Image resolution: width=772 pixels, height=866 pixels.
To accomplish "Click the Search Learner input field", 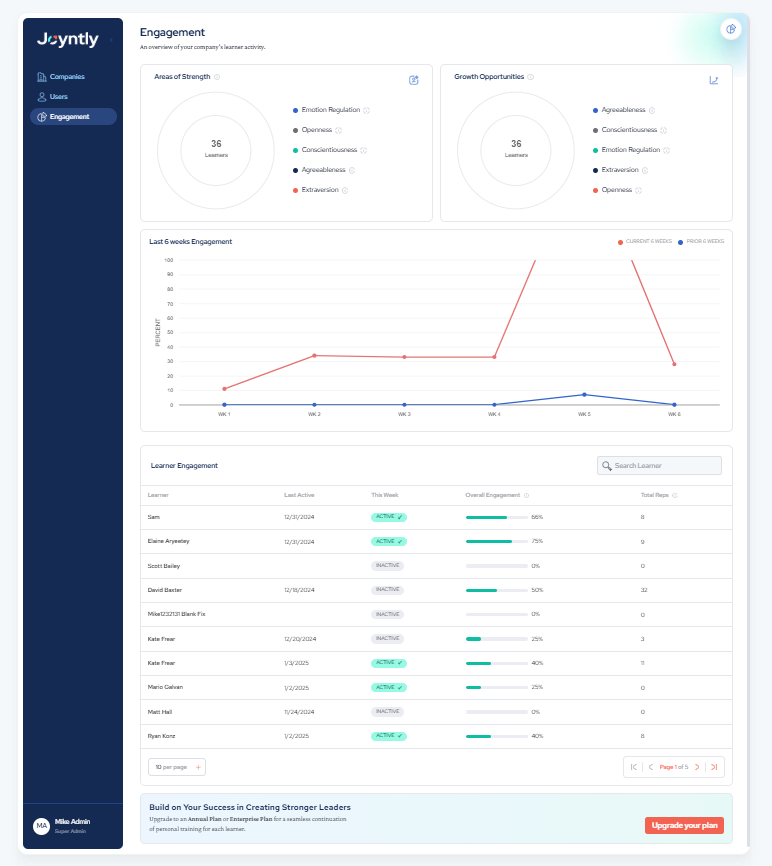I will [x=660, y=465].
